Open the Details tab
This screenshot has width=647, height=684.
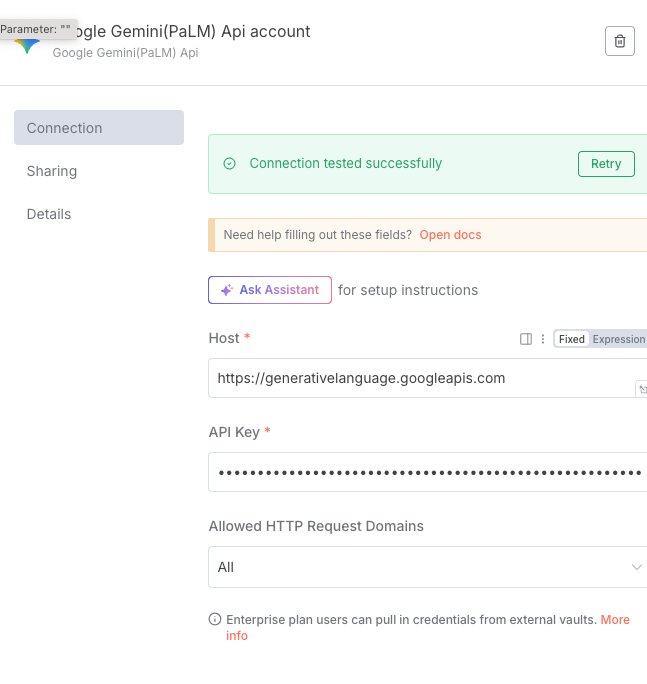[49, 214]
